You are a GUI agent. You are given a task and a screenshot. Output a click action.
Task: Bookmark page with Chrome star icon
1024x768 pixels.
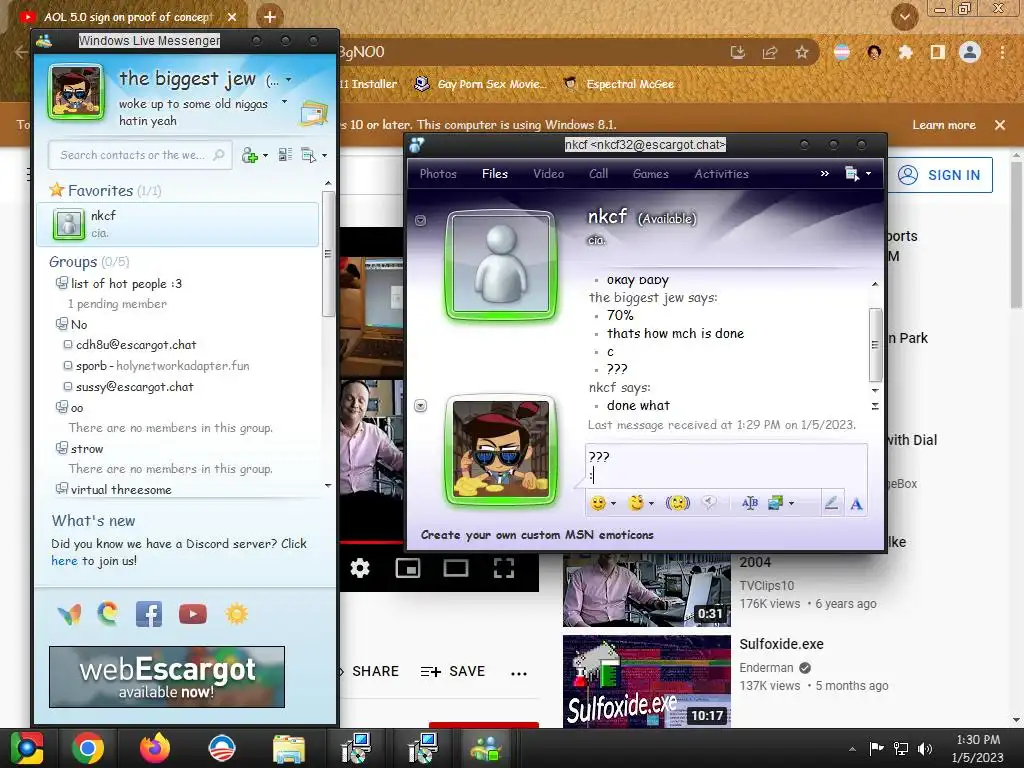[802, 52]
